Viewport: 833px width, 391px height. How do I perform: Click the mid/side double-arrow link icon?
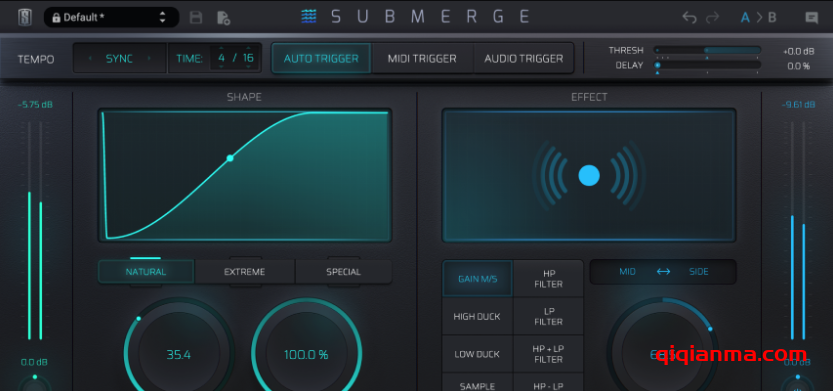(663, 271)
